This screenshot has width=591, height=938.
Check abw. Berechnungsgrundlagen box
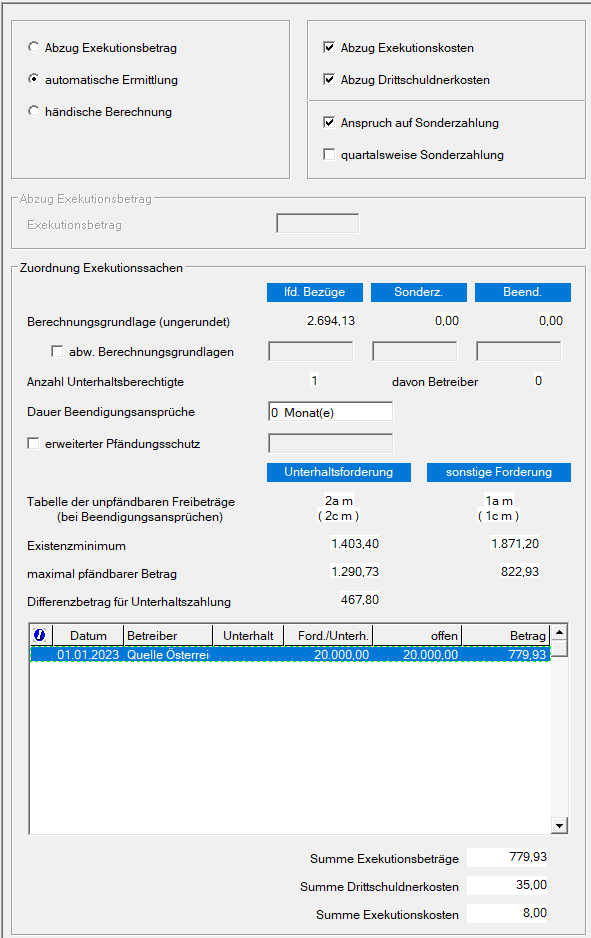click(57, 351)
